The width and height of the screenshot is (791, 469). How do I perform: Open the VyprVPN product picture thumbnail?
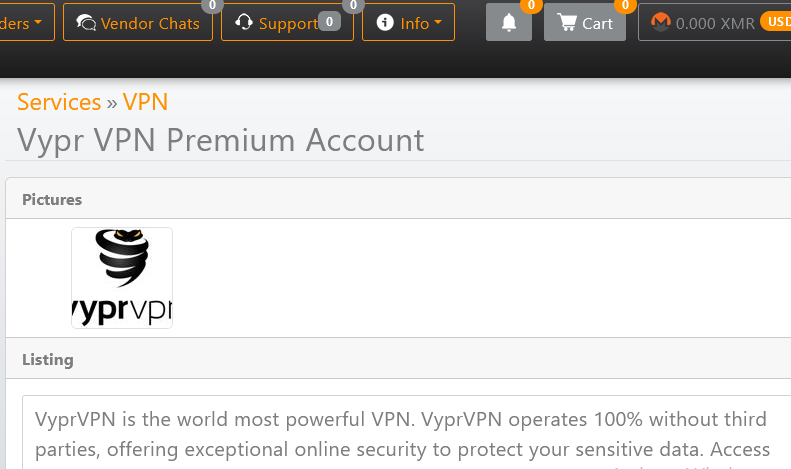[122, 278]
